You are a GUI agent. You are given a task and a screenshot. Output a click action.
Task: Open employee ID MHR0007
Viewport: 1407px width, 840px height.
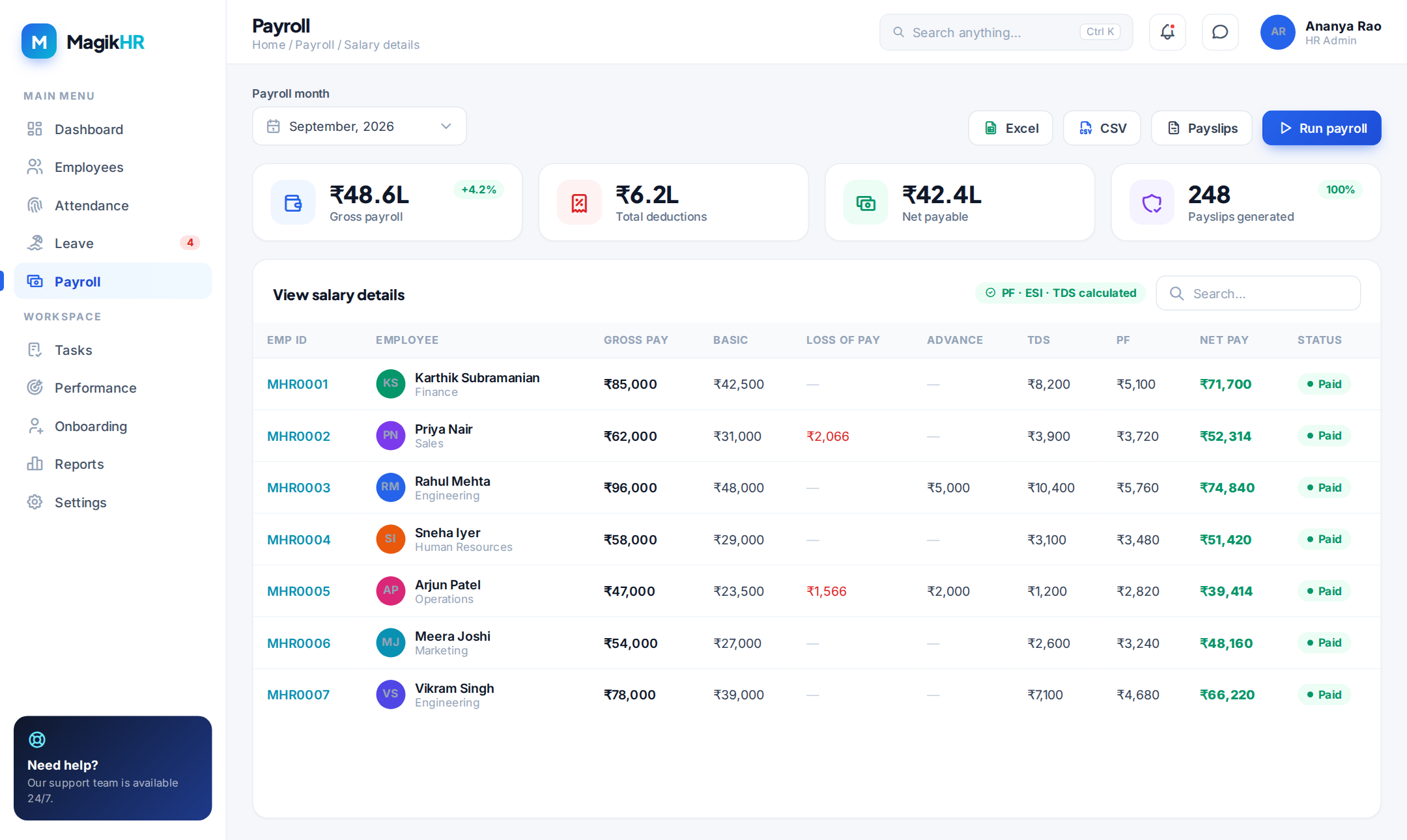tap(298, 695)
